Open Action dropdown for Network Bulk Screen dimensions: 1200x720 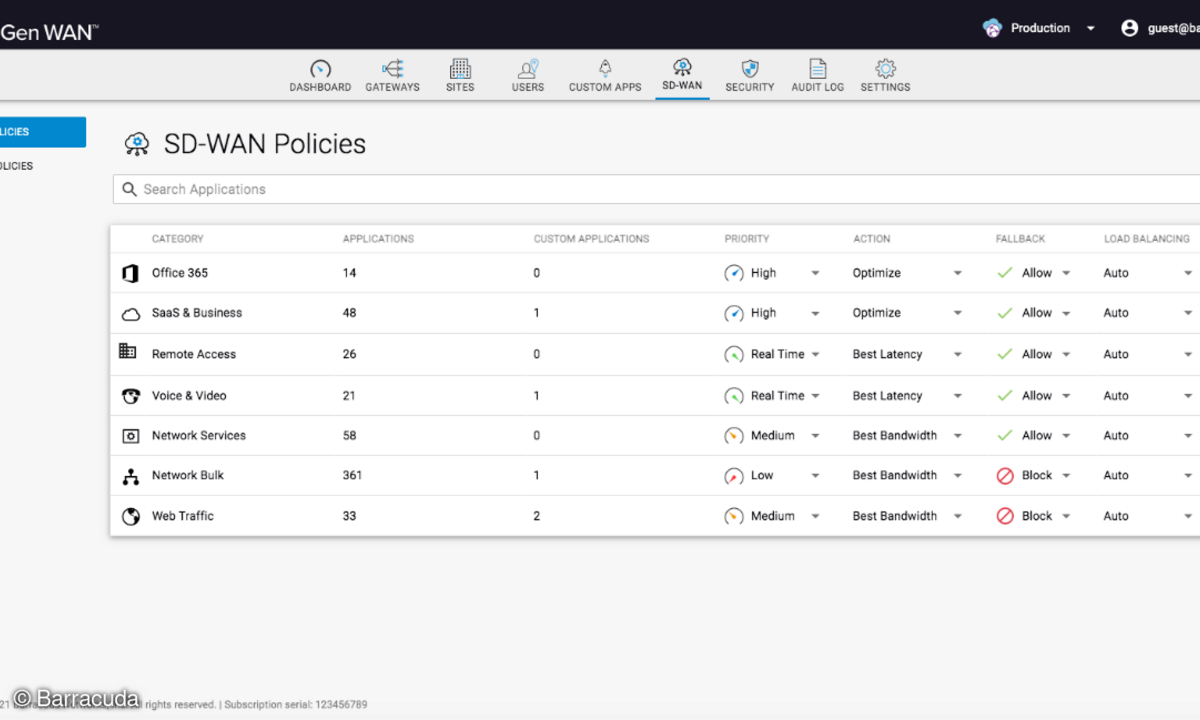coord(957,476)
